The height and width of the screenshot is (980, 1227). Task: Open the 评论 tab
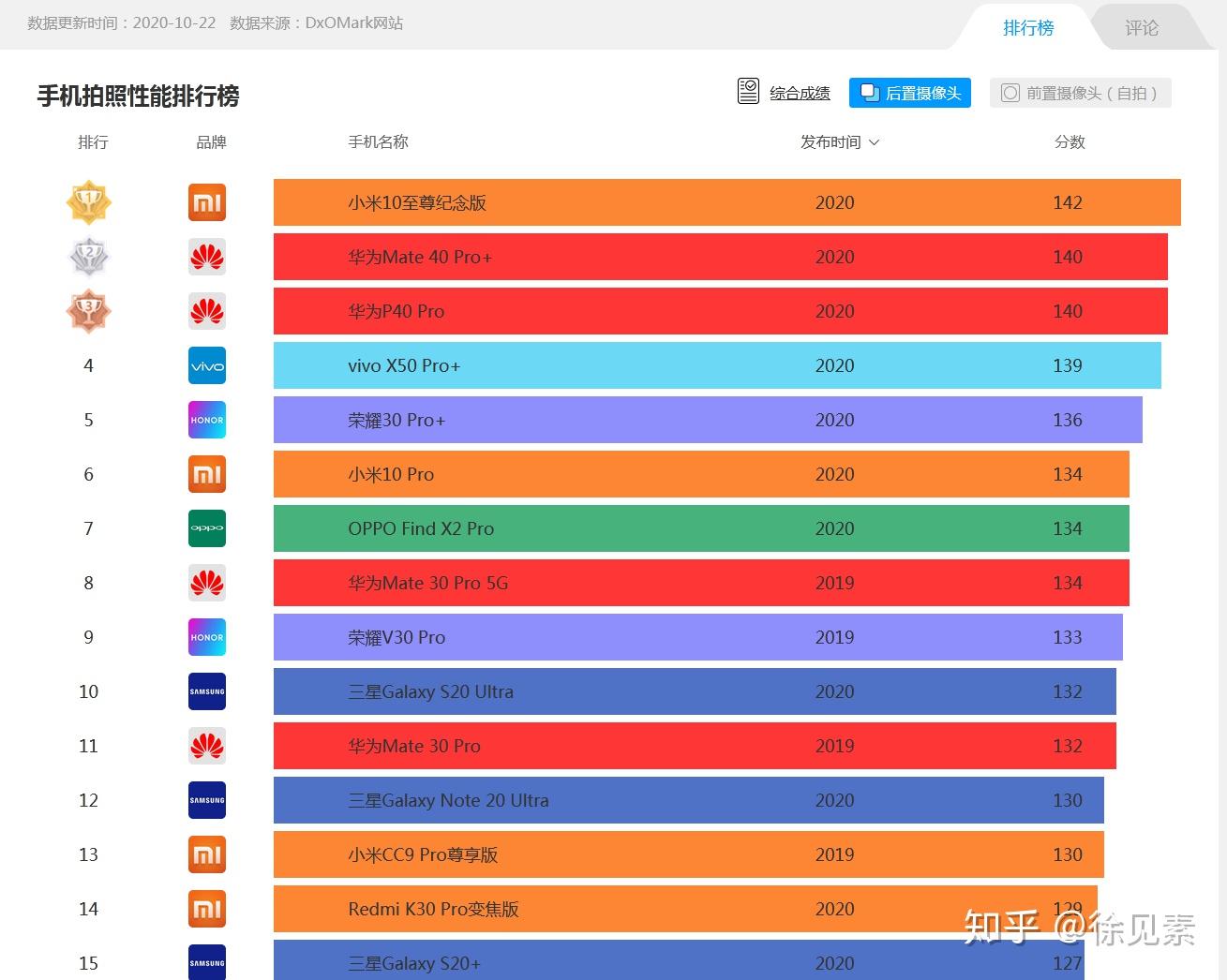[1142, 28]
